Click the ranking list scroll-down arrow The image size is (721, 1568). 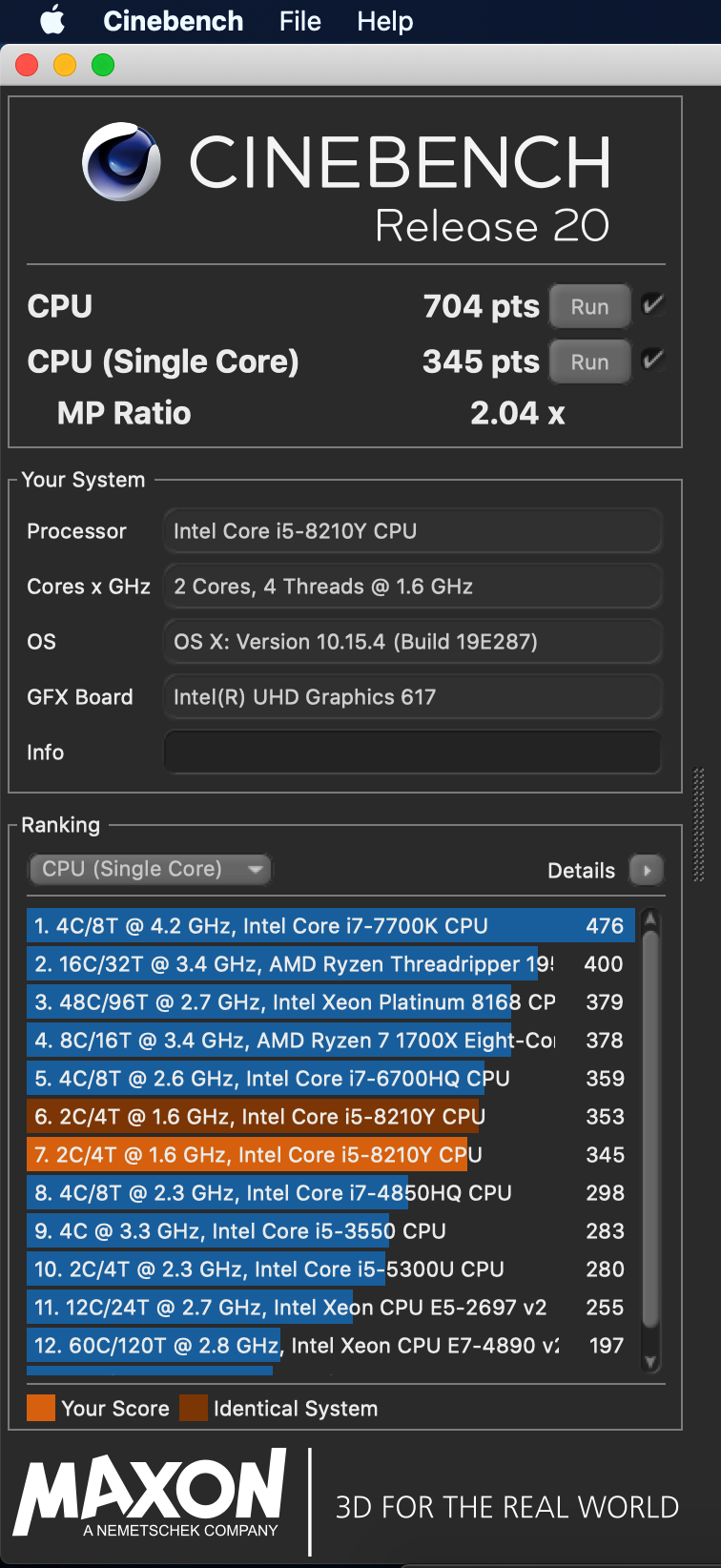650,1362
